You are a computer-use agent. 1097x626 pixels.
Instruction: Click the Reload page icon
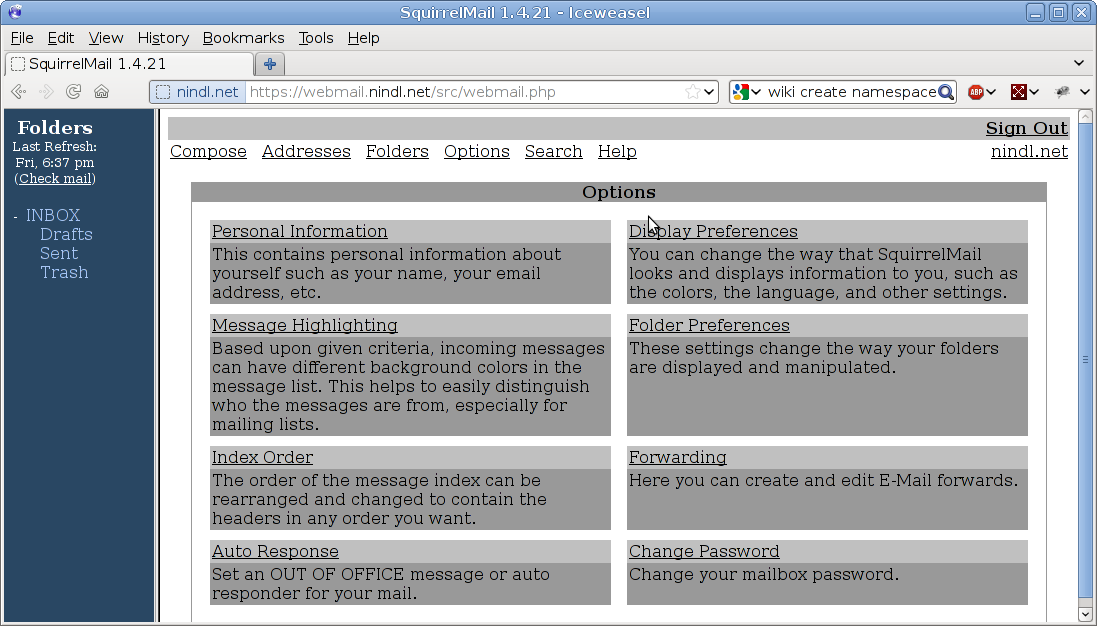point(73,92)
